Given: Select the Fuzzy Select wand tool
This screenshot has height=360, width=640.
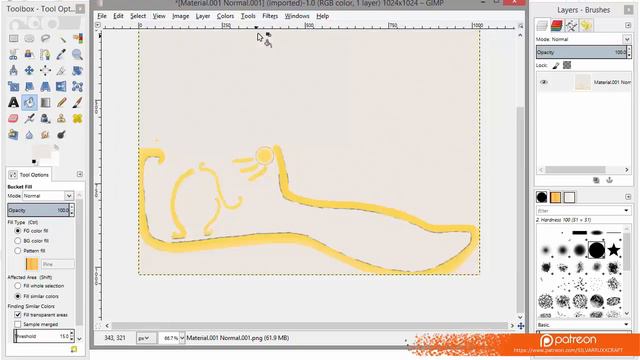Looking at the screenshot, I should point(62,39).
